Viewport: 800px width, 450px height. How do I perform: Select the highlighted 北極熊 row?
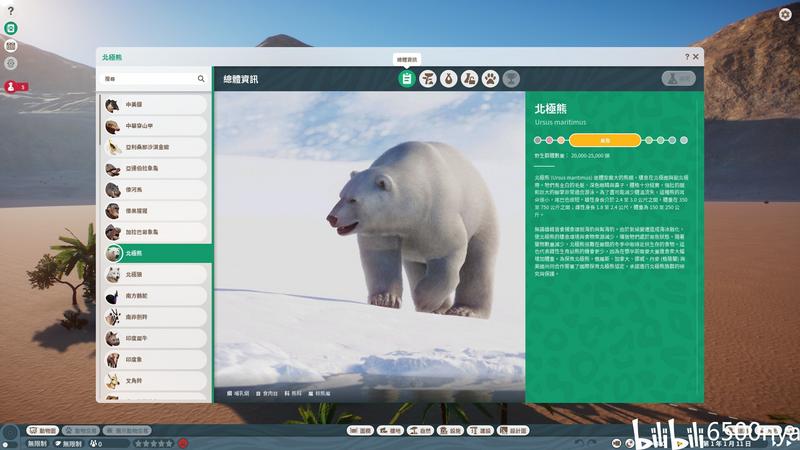[157, 253]
